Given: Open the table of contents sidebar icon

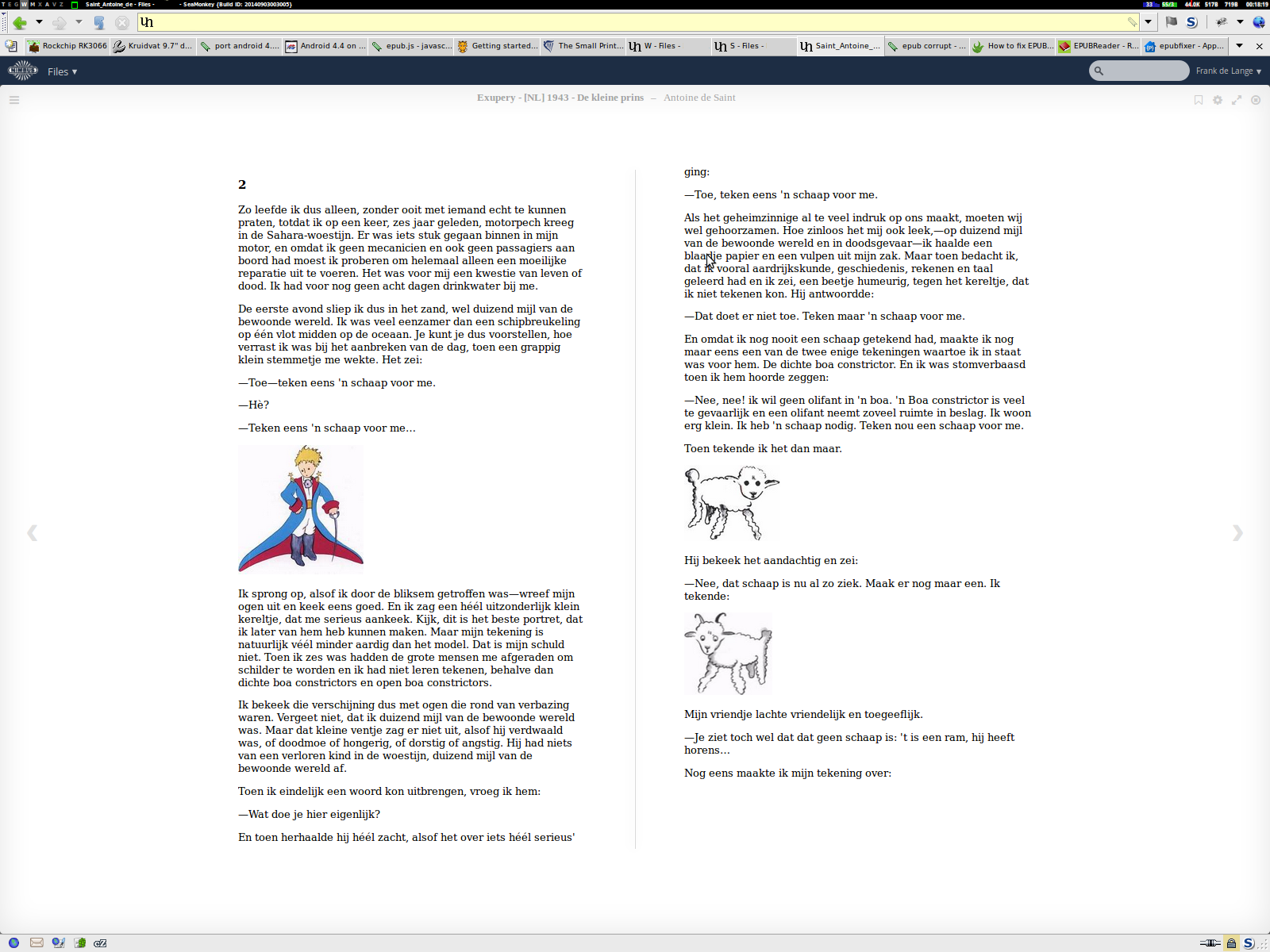Looking at the screenshot, I should (13, 100).
